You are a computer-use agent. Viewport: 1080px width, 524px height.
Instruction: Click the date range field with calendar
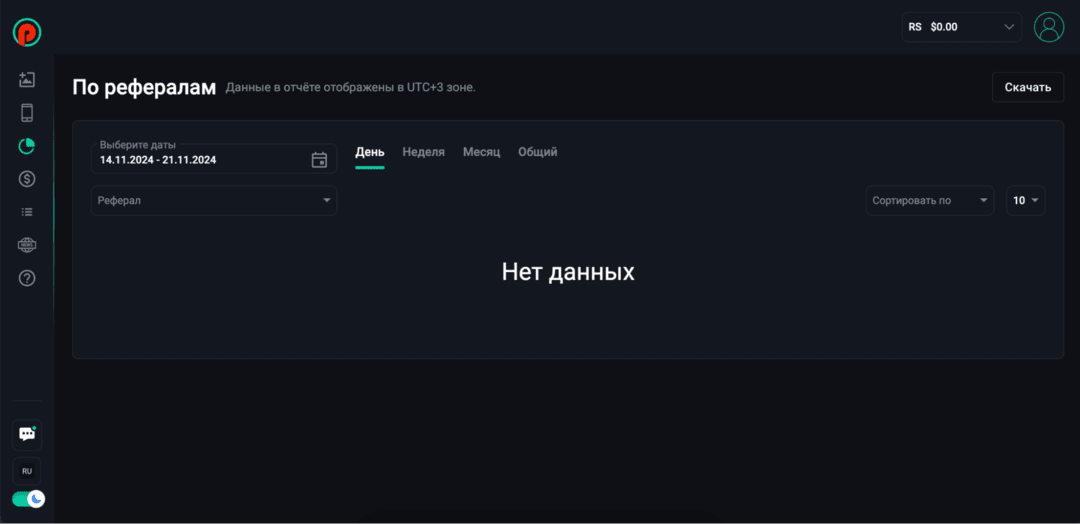[213, 159]
